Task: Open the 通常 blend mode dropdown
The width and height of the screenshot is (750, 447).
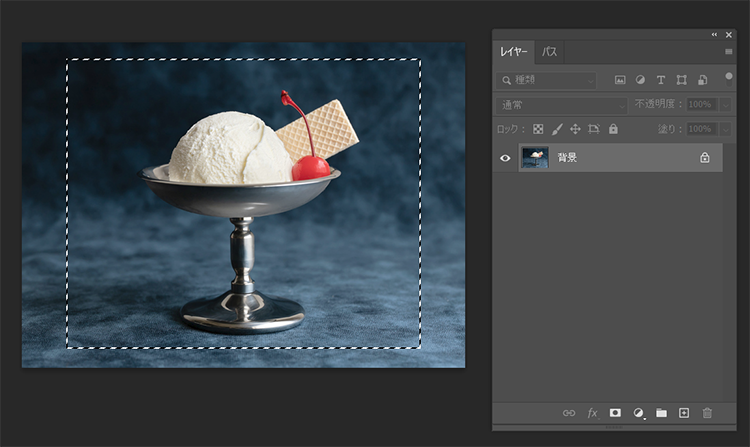Action: (x=562, y=104)
